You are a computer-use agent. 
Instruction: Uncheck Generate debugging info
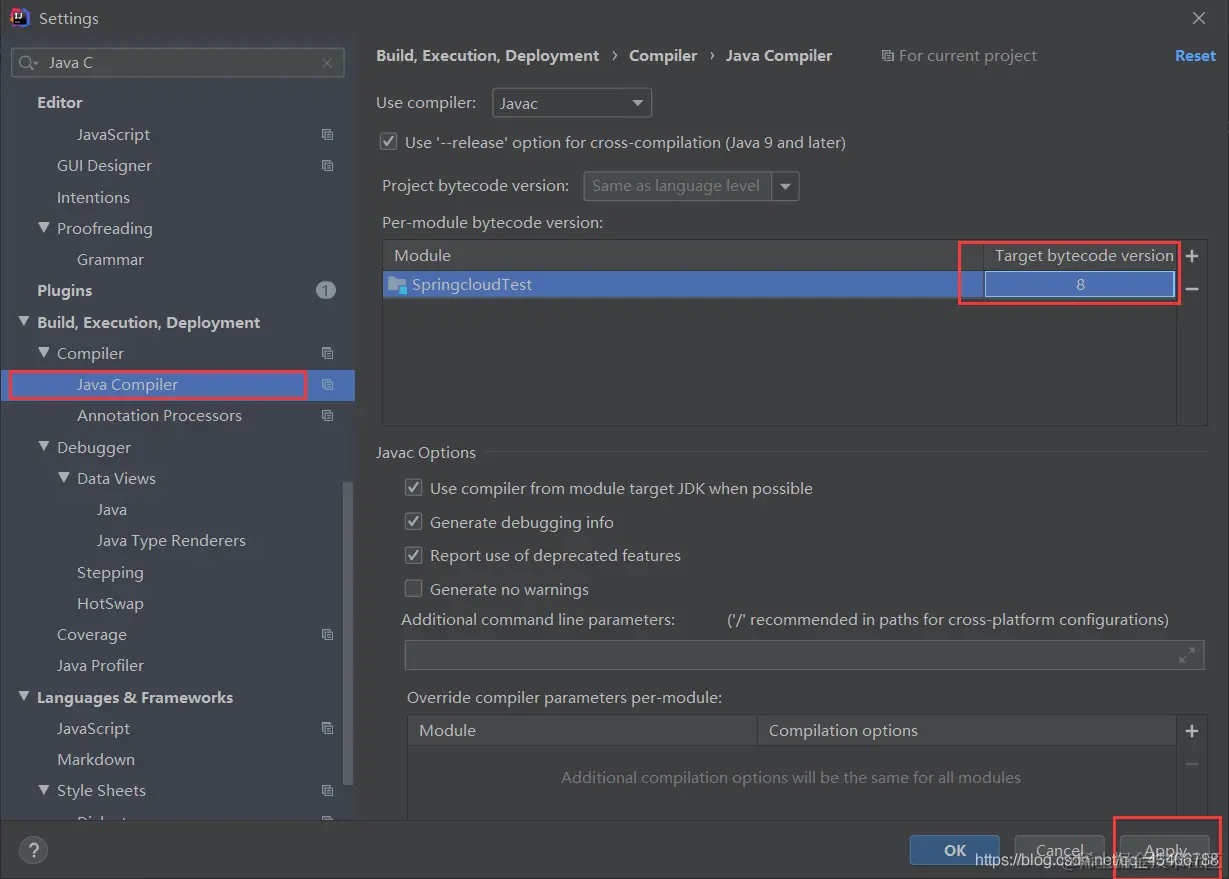pyautogui.click(x=413, y=522)
